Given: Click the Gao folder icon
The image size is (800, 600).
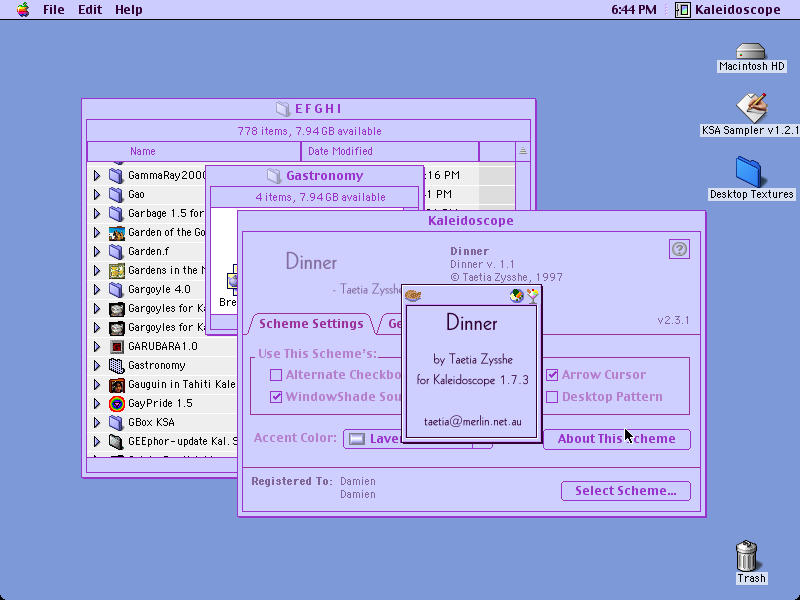Looking at the screenshot, I should click(x=116, y=194).
